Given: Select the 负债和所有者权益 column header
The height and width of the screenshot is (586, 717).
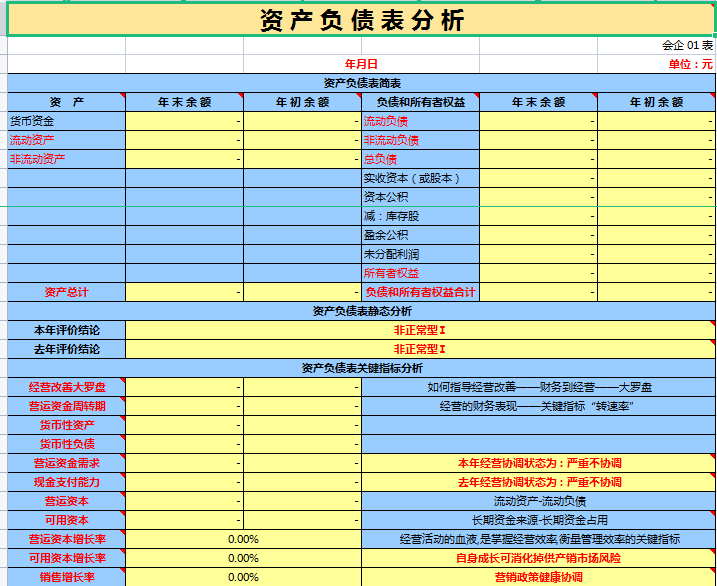Looking at the screenshot, I should click(x=420, y=102).
